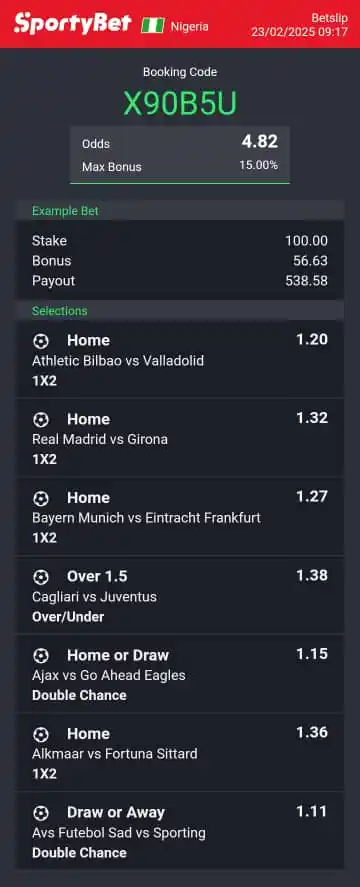Select the Cagliari vs Juventus match row

click(179, 596)
